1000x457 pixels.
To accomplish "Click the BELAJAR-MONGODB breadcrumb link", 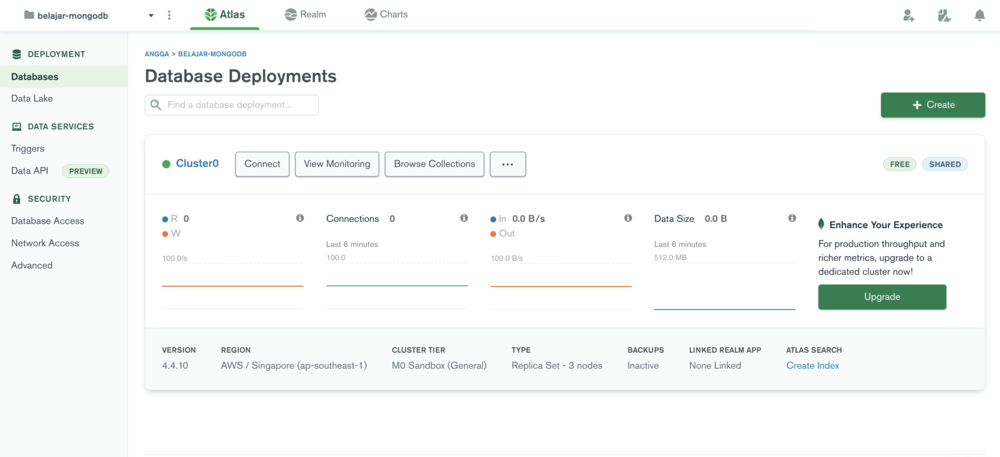I will [212, 54].
